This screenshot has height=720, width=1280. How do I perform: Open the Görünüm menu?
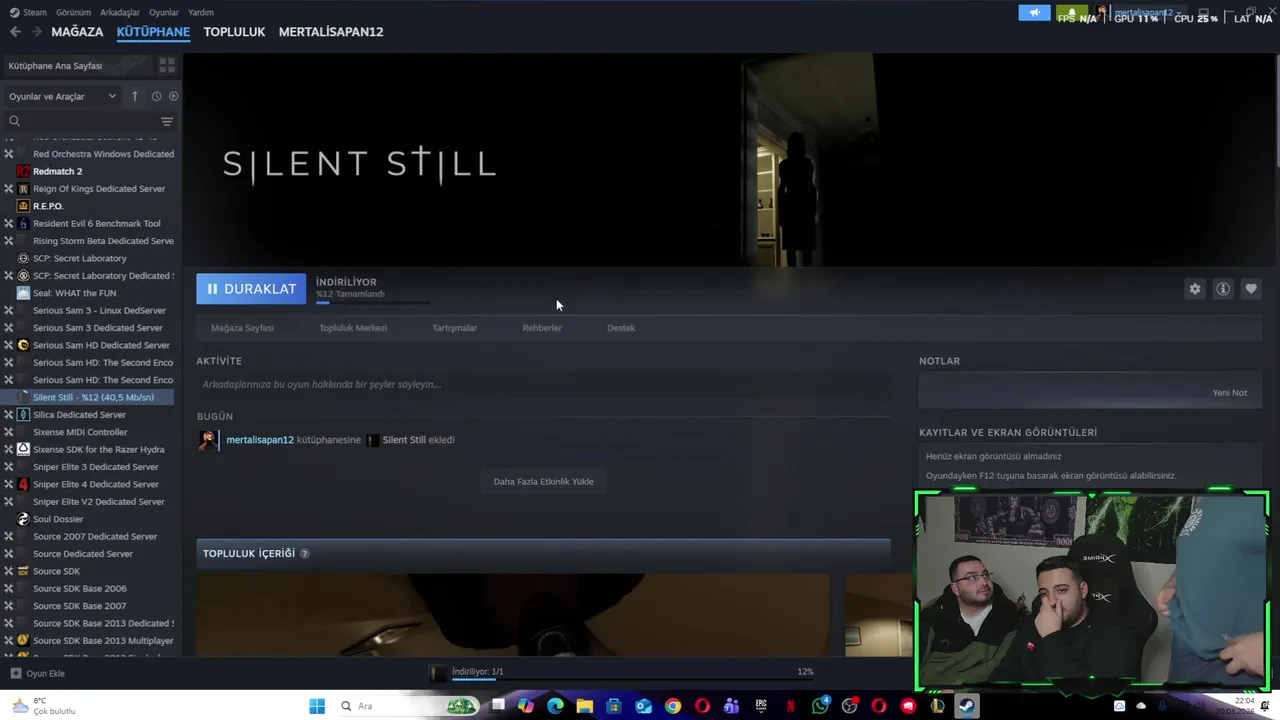pyautogui.click(x=73, y=12)
